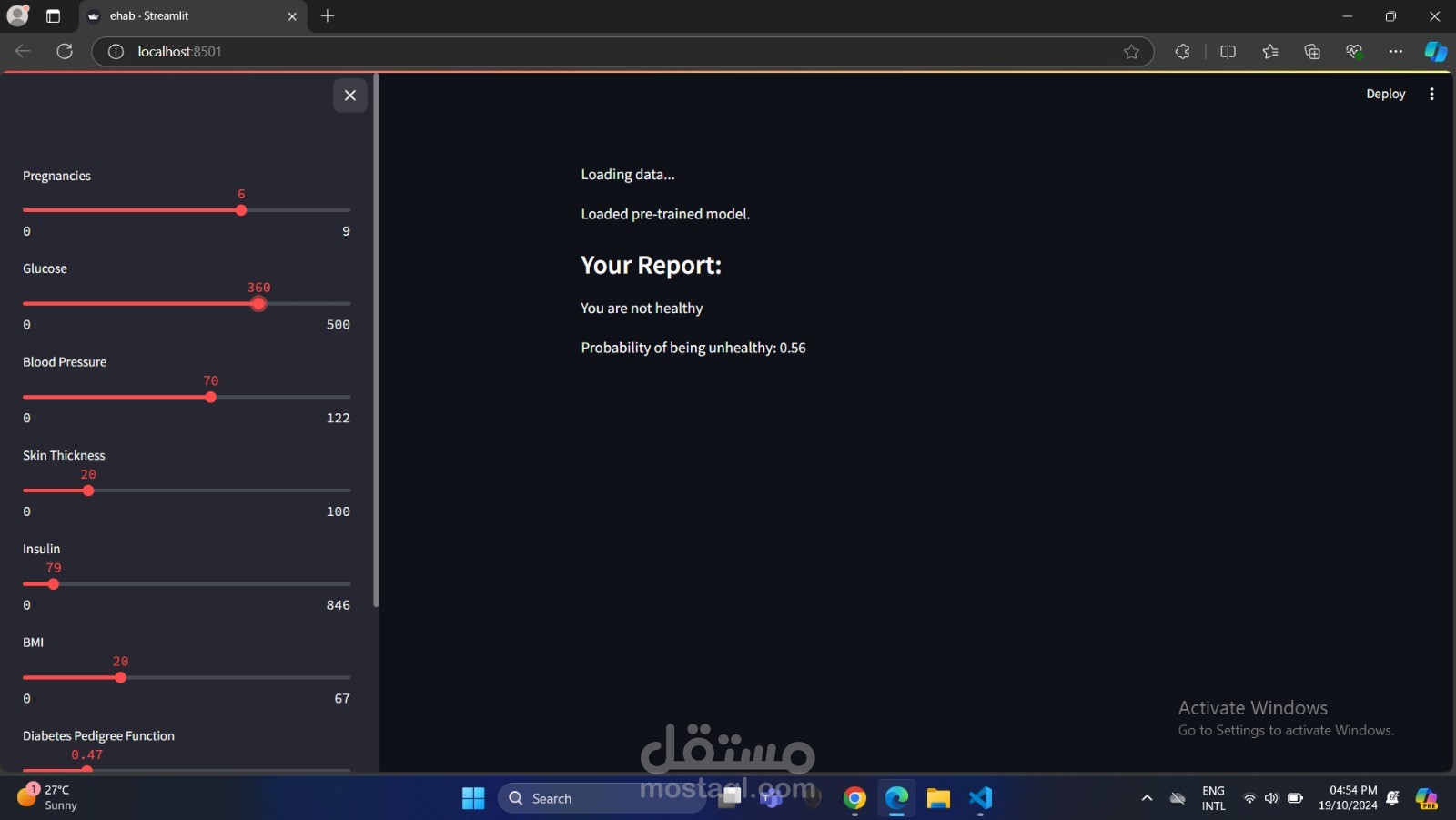Open the weather widget showing 27°C Sunny
1456x820 pixels.
pos(47,797)
